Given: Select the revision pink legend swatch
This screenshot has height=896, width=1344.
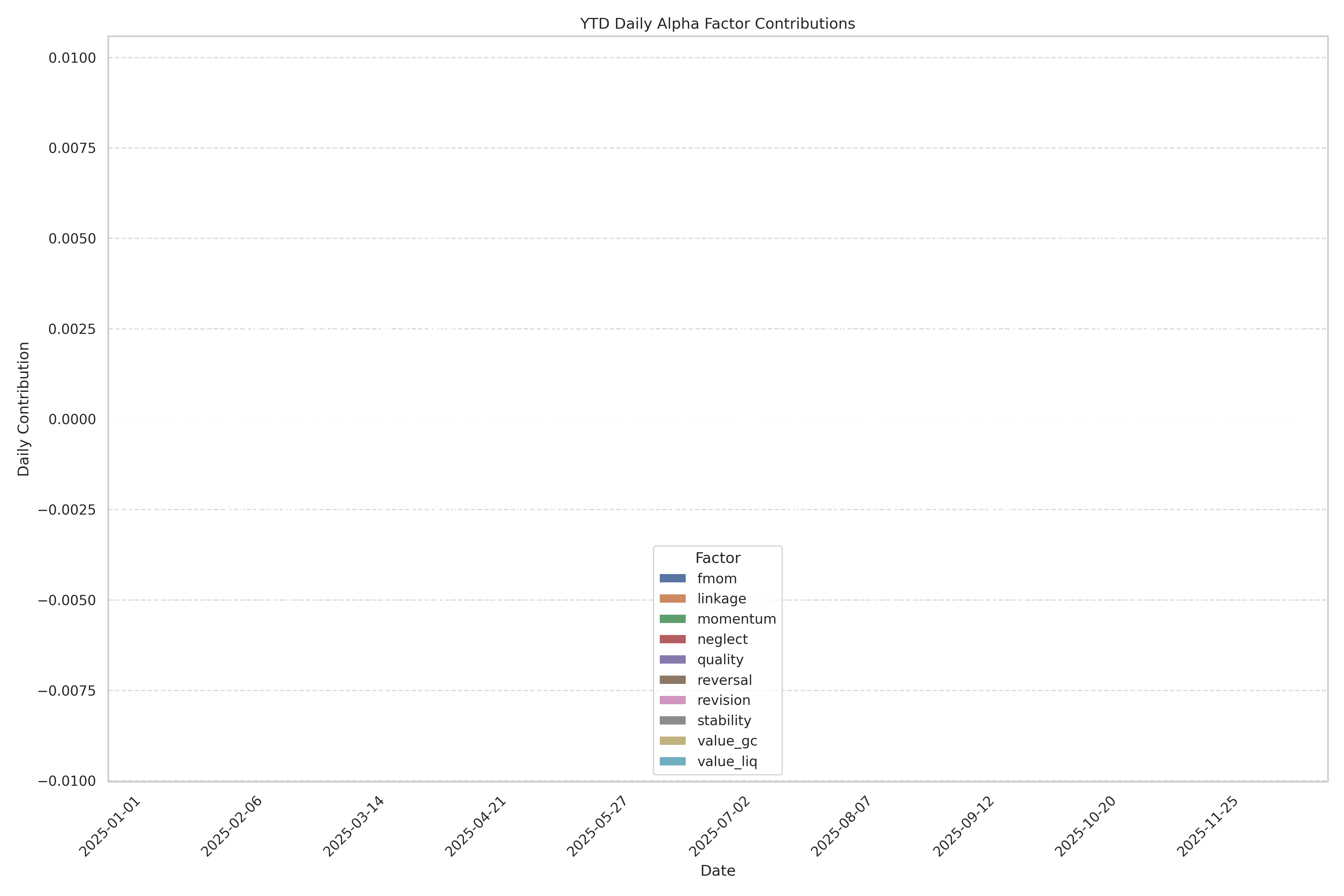Looking at the screenshot, I should tap(673, 700).
